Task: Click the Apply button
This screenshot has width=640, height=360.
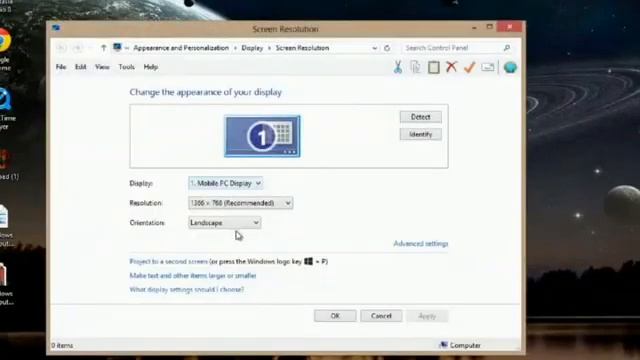Action: (427, 316)
